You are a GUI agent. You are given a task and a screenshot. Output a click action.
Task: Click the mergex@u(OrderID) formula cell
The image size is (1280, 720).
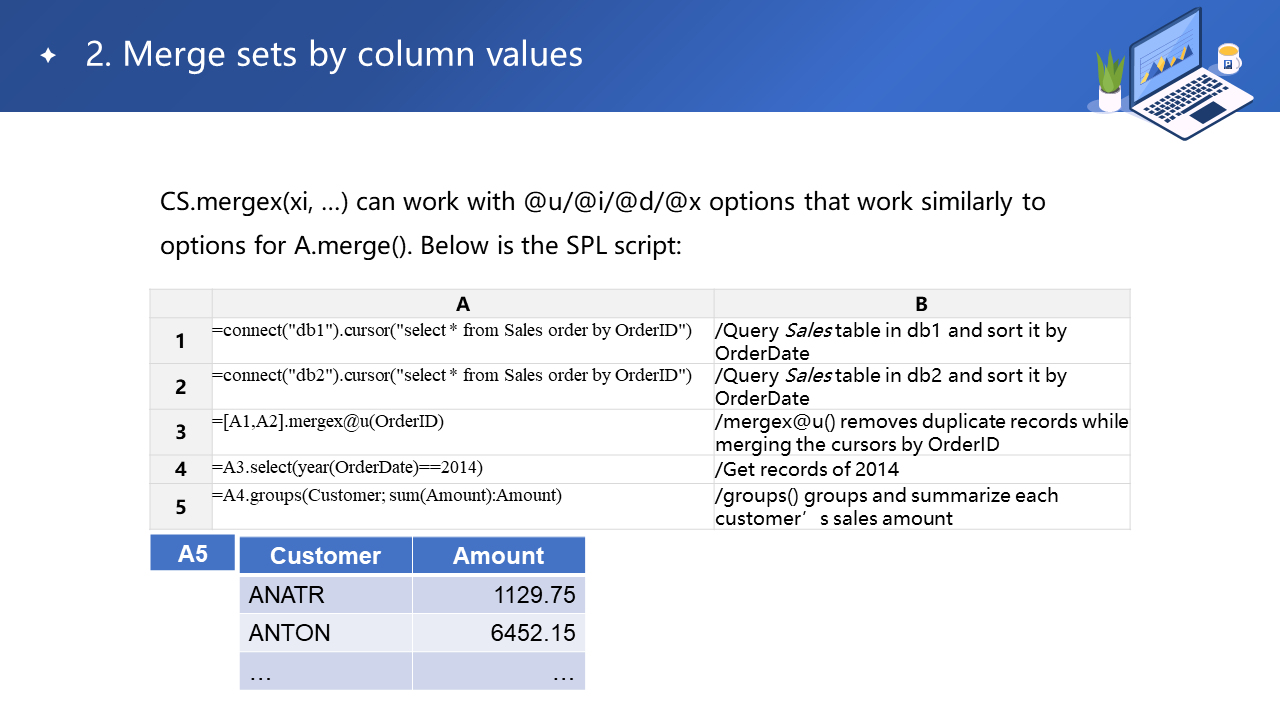pos(328,422)
